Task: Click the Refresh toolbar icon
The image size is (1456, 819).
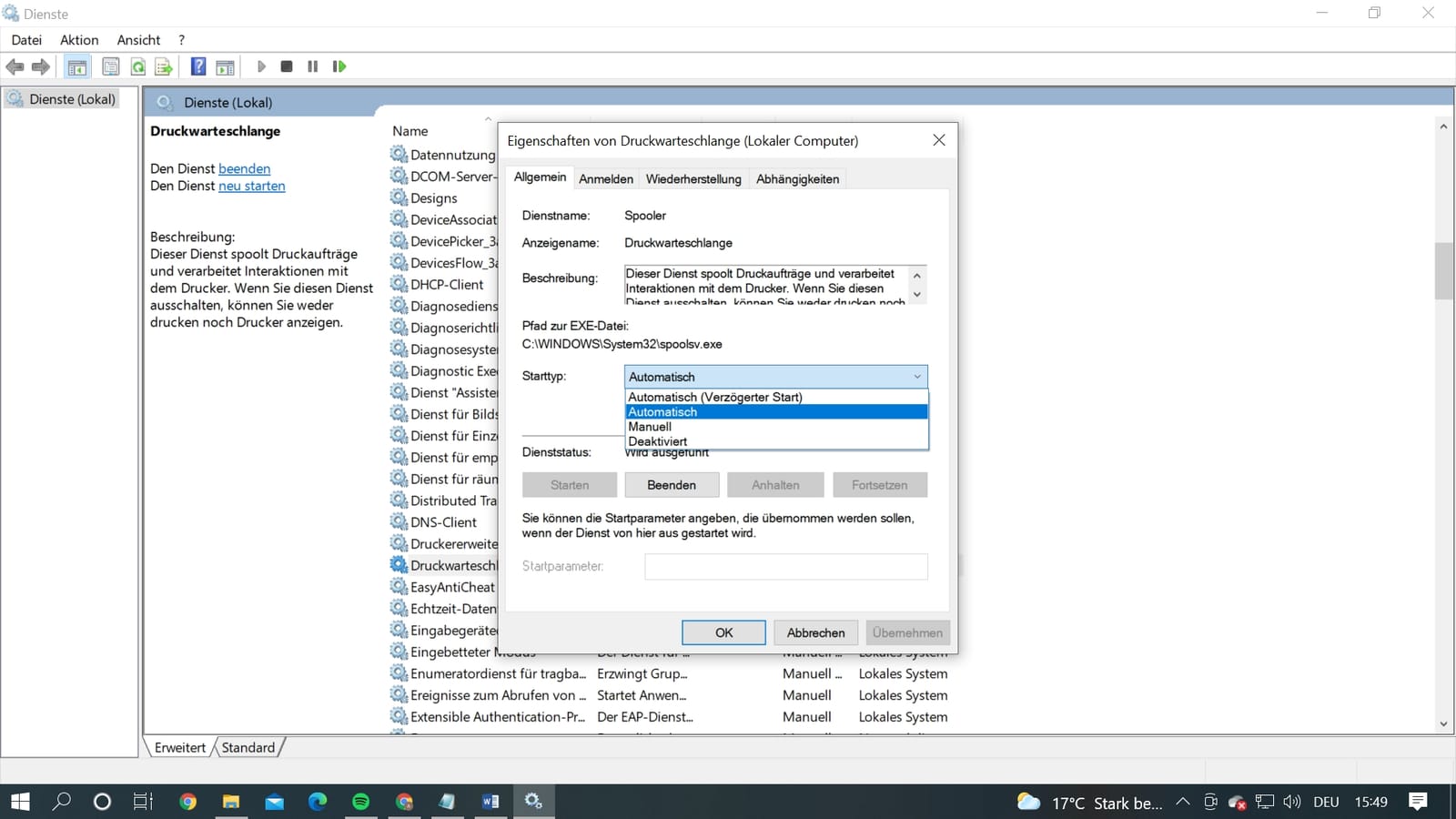Action: pos(137,66)
